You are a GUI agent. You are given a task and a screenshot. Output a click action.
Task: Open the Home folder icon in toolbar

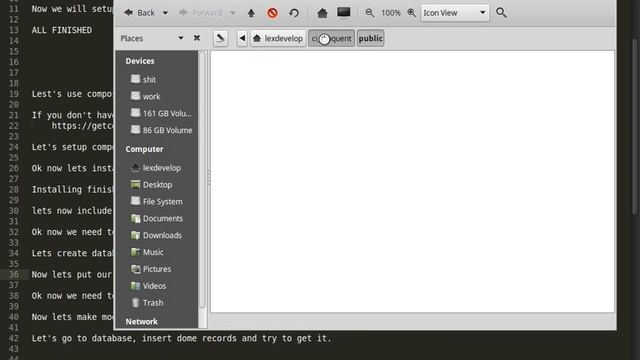tap(322, 13)
